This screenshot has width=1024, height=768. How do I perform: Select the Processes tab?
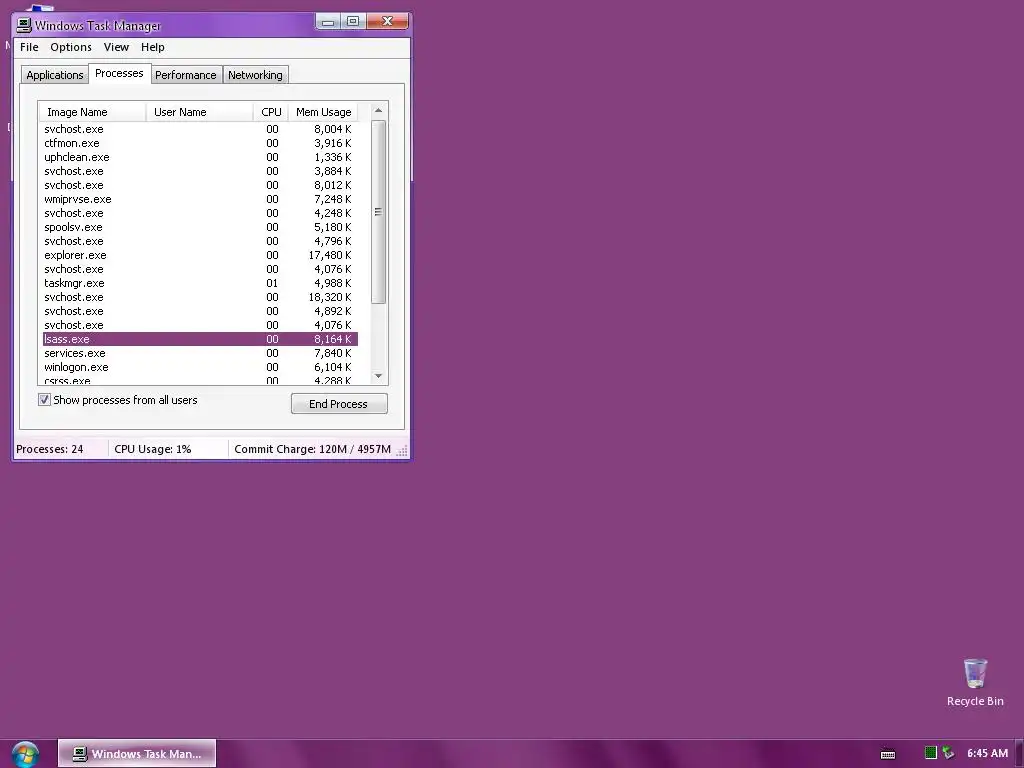(x=119, y=73)
